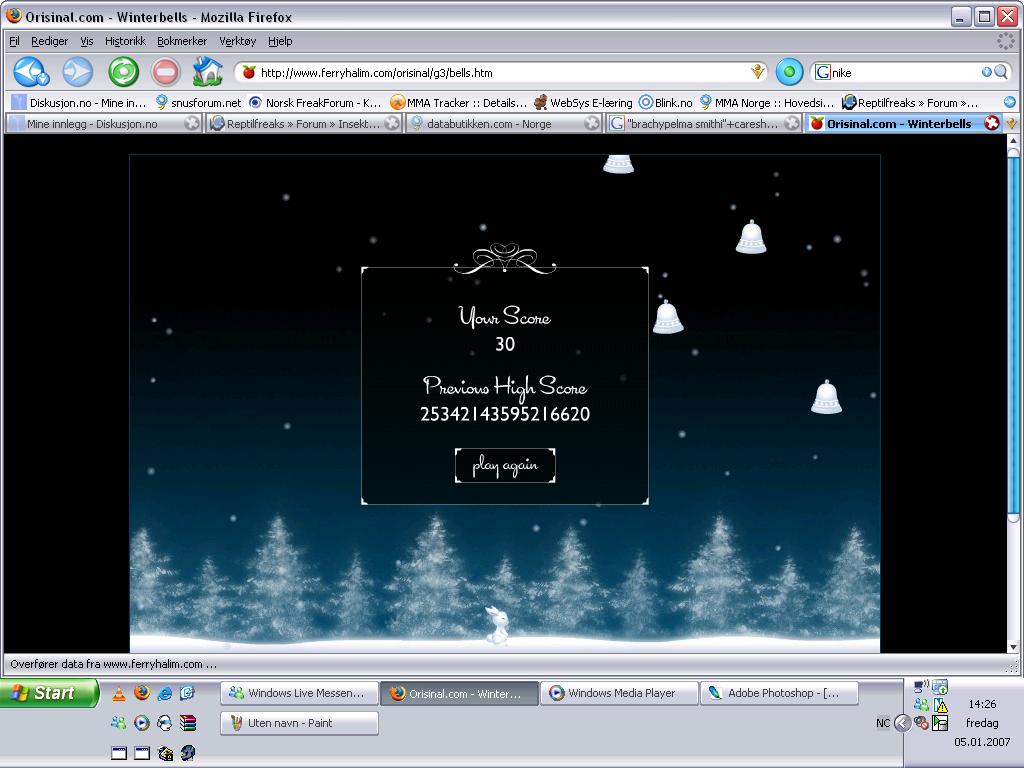The height and width of the screenshot is (768, 1024).
Task: Open Diskusjon.no bookmark in toolbar
Action: [x=79, y=103]
